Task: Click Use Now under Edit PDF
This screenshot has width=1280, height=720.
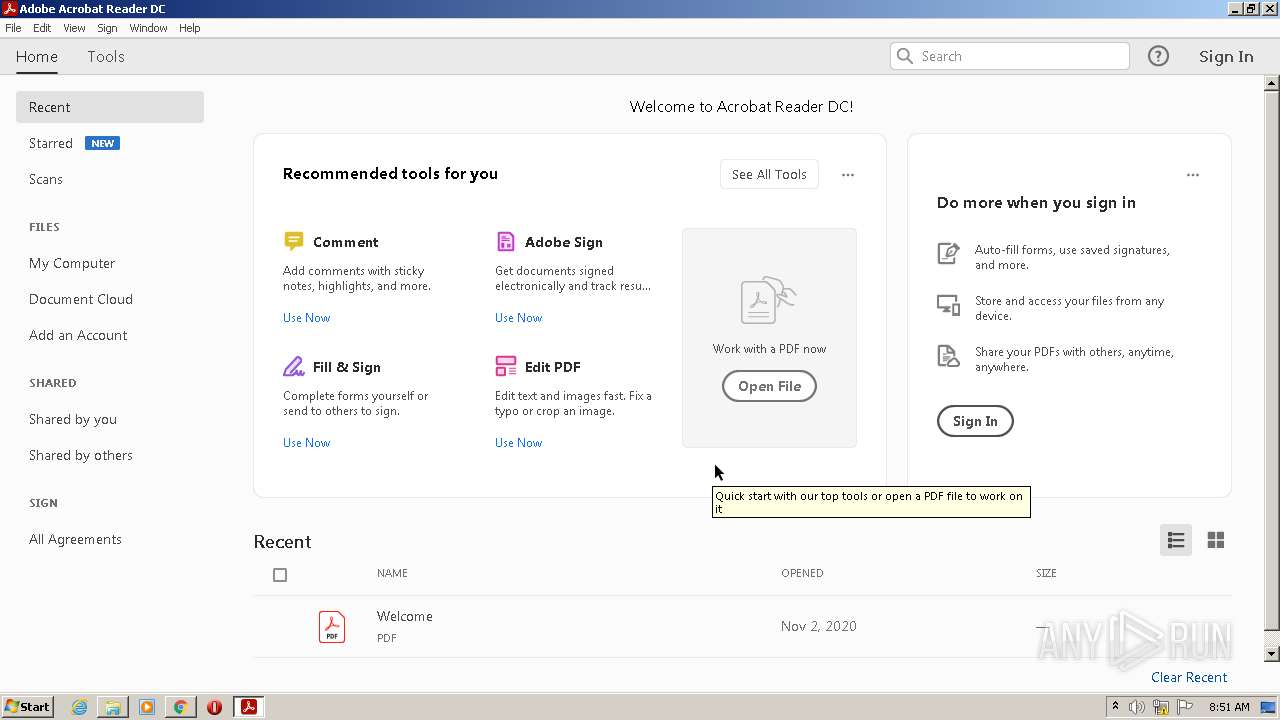Action: (x=518, y=443)
